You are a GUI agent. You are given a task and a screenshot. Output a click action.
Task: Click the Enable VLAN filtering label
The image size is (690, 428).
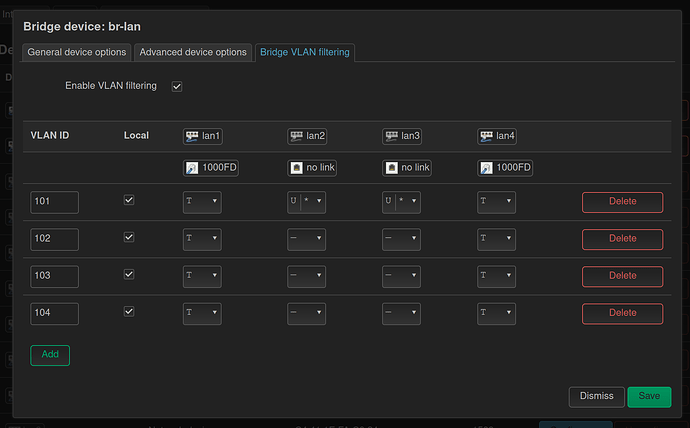pos(111,86)
